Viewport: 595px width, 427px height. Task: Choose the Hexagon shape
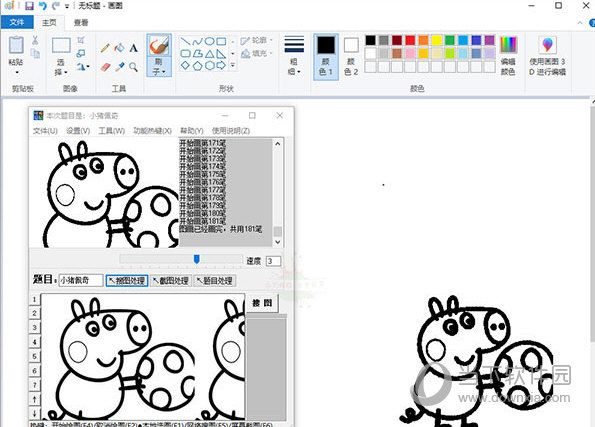click(x=209, y=65)
